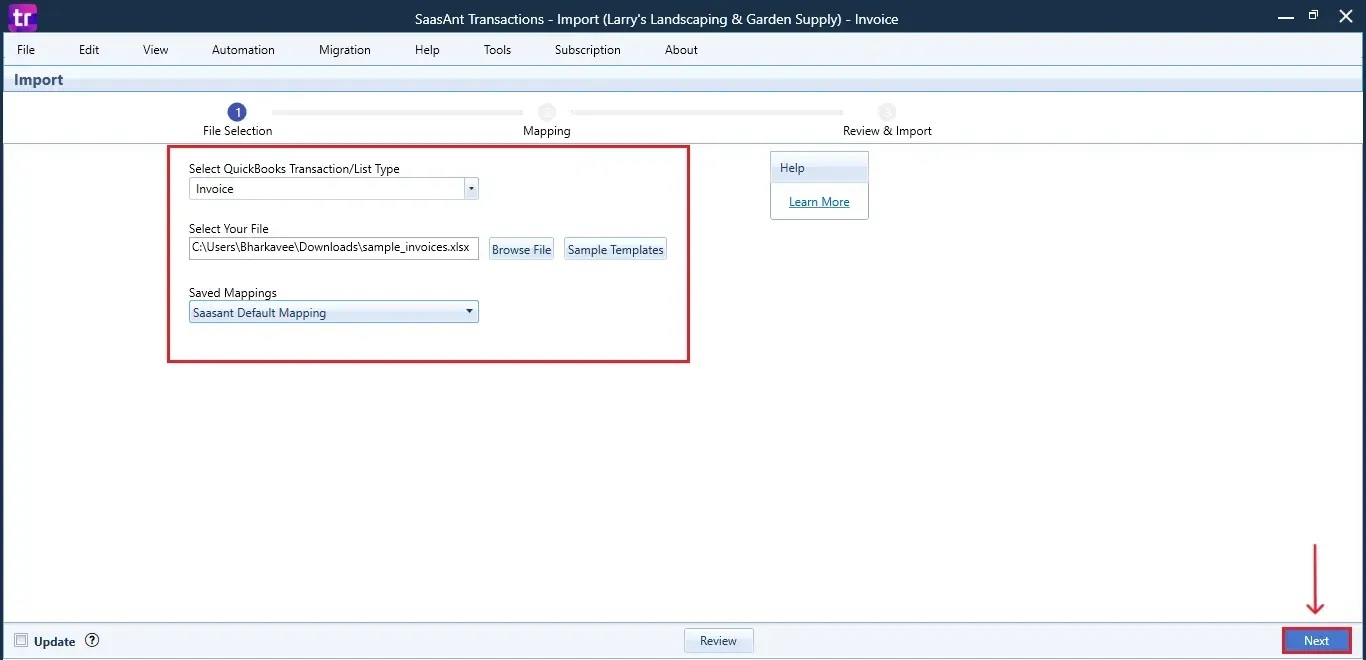Restore down the SaasAnt window
This screenshot has width=1366, height=660.
click(x=1314, y=16)
